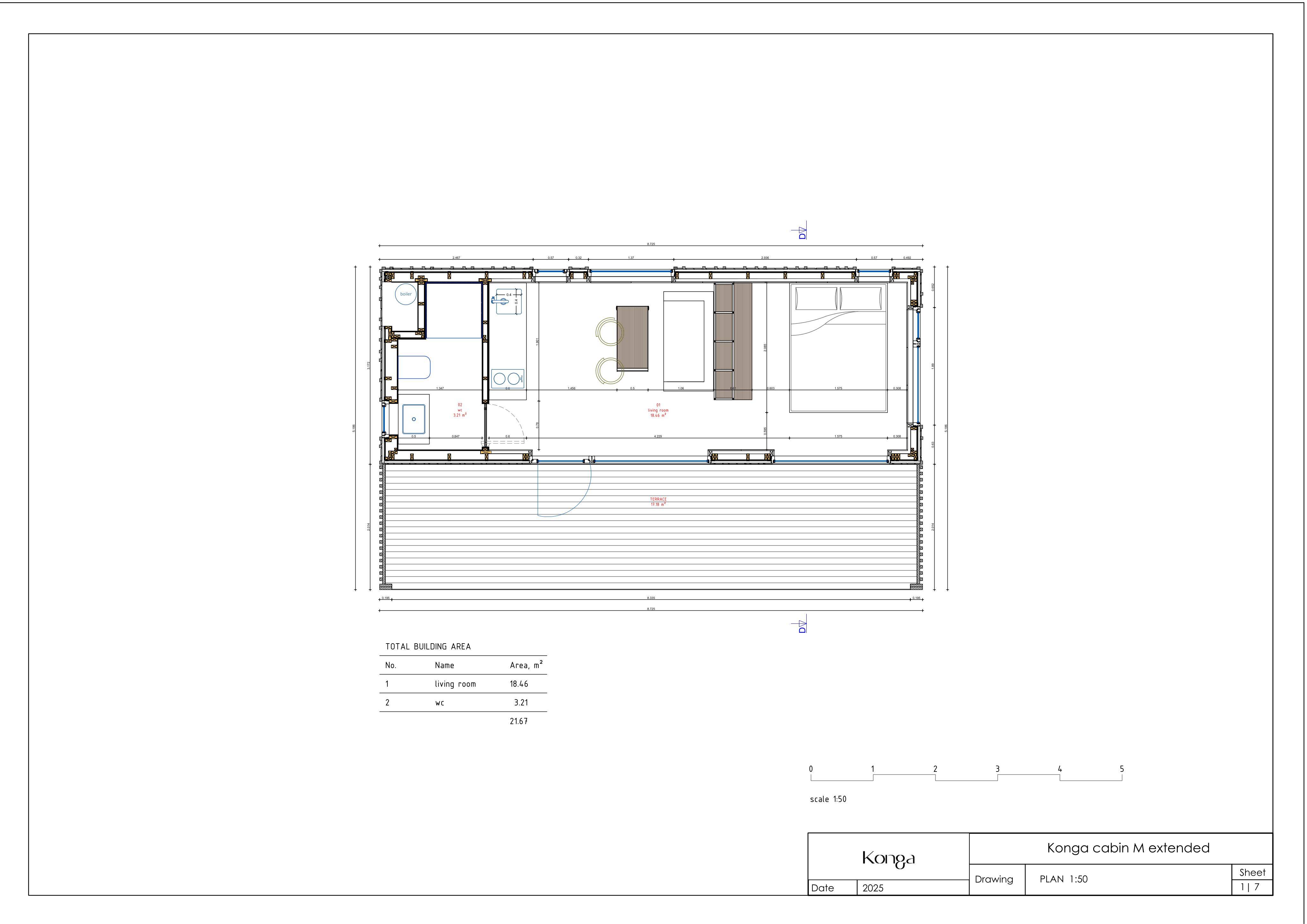Click the '2.467' dimension at the top
The height and width of the screenshot is (924, 1307).
click(x=457, y=257)
